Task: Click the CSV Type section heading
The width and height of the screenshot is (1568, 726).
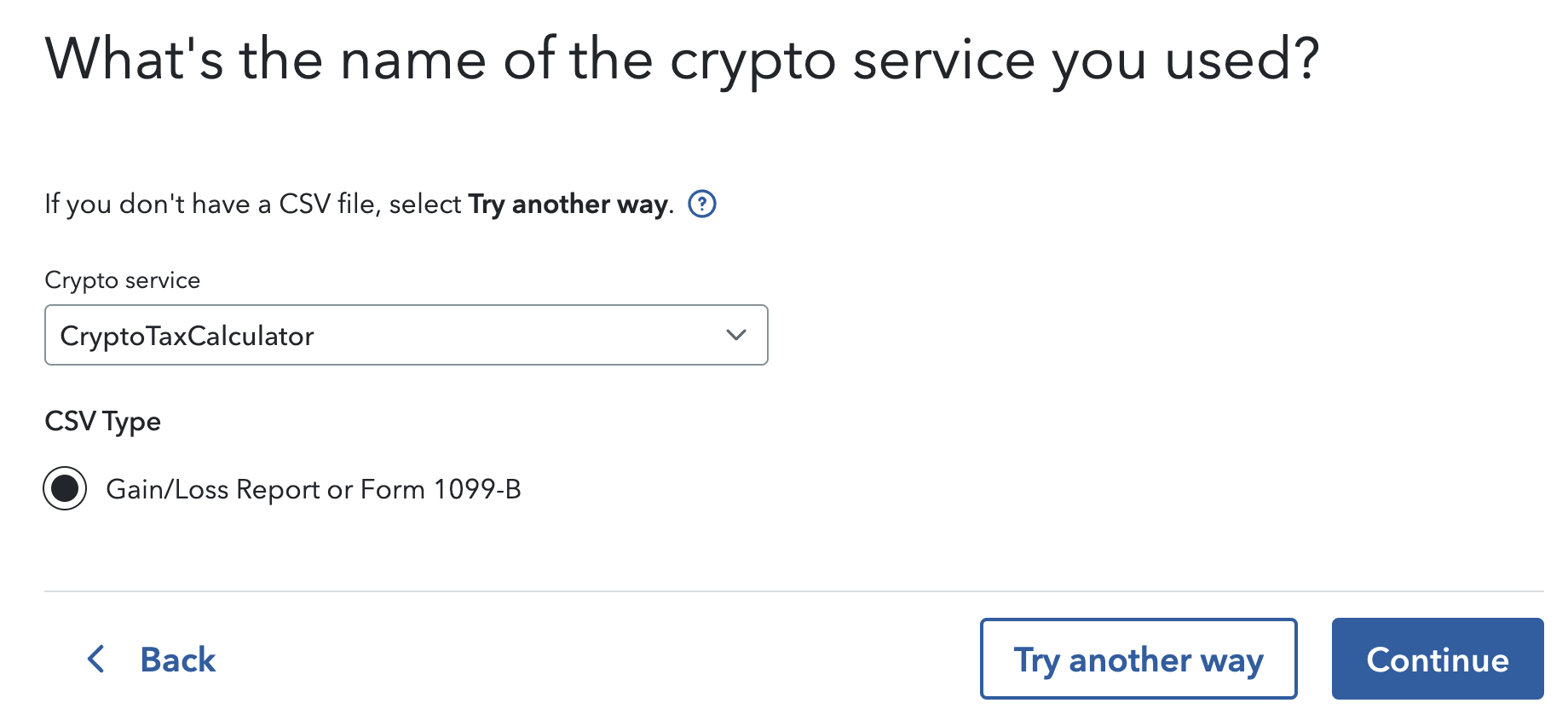Action: tap(102, 421)
